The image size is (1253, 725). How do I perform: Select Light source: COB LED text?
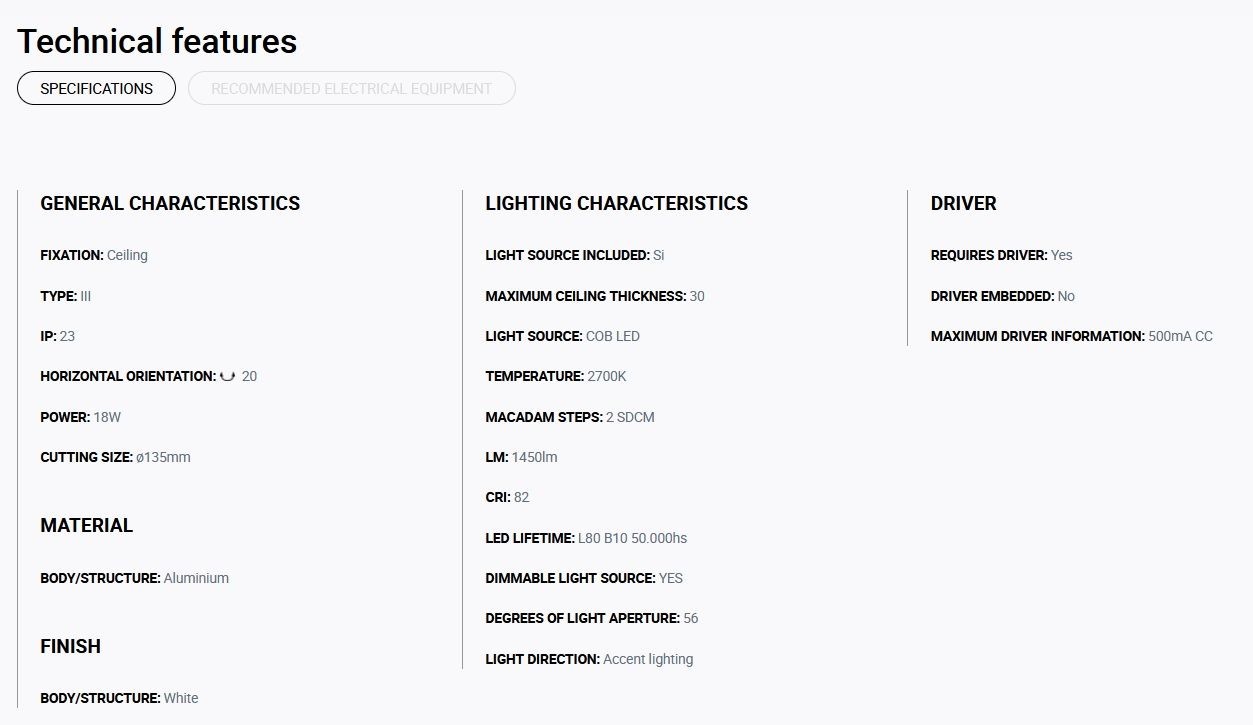[562, 336]
